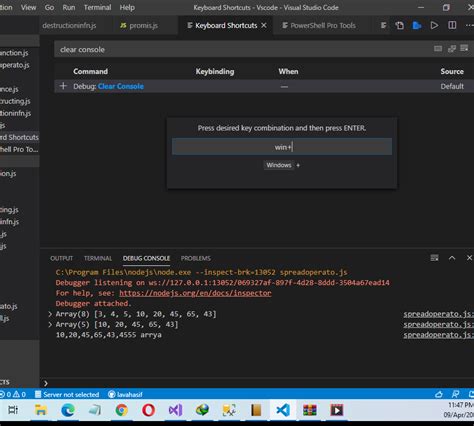Click the When column header

(x=288, y=71)
